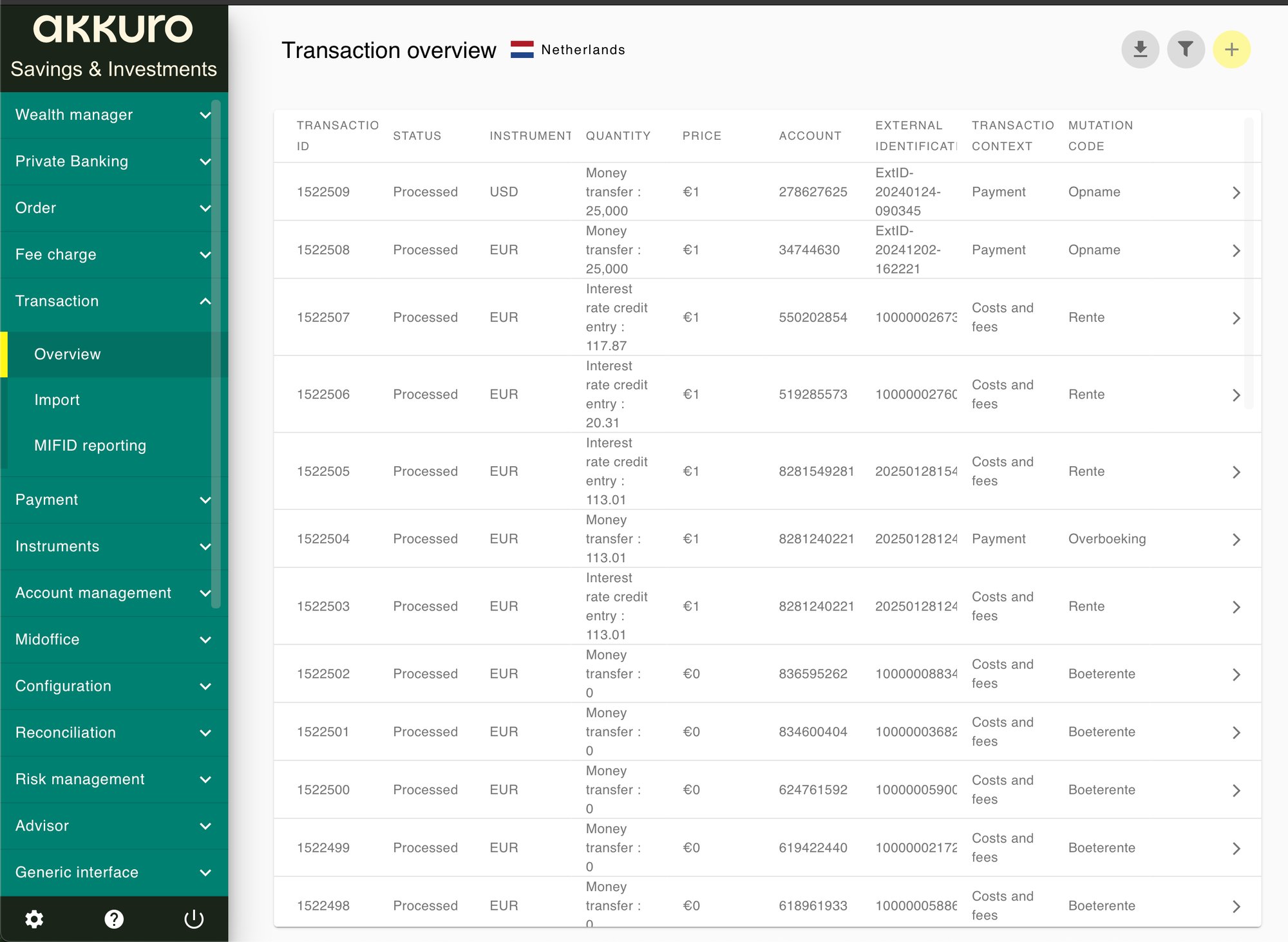The width and height of the screenshot is (1288, 942).
Task: Expand the Generic interface menu
Action: coord(114,872)
